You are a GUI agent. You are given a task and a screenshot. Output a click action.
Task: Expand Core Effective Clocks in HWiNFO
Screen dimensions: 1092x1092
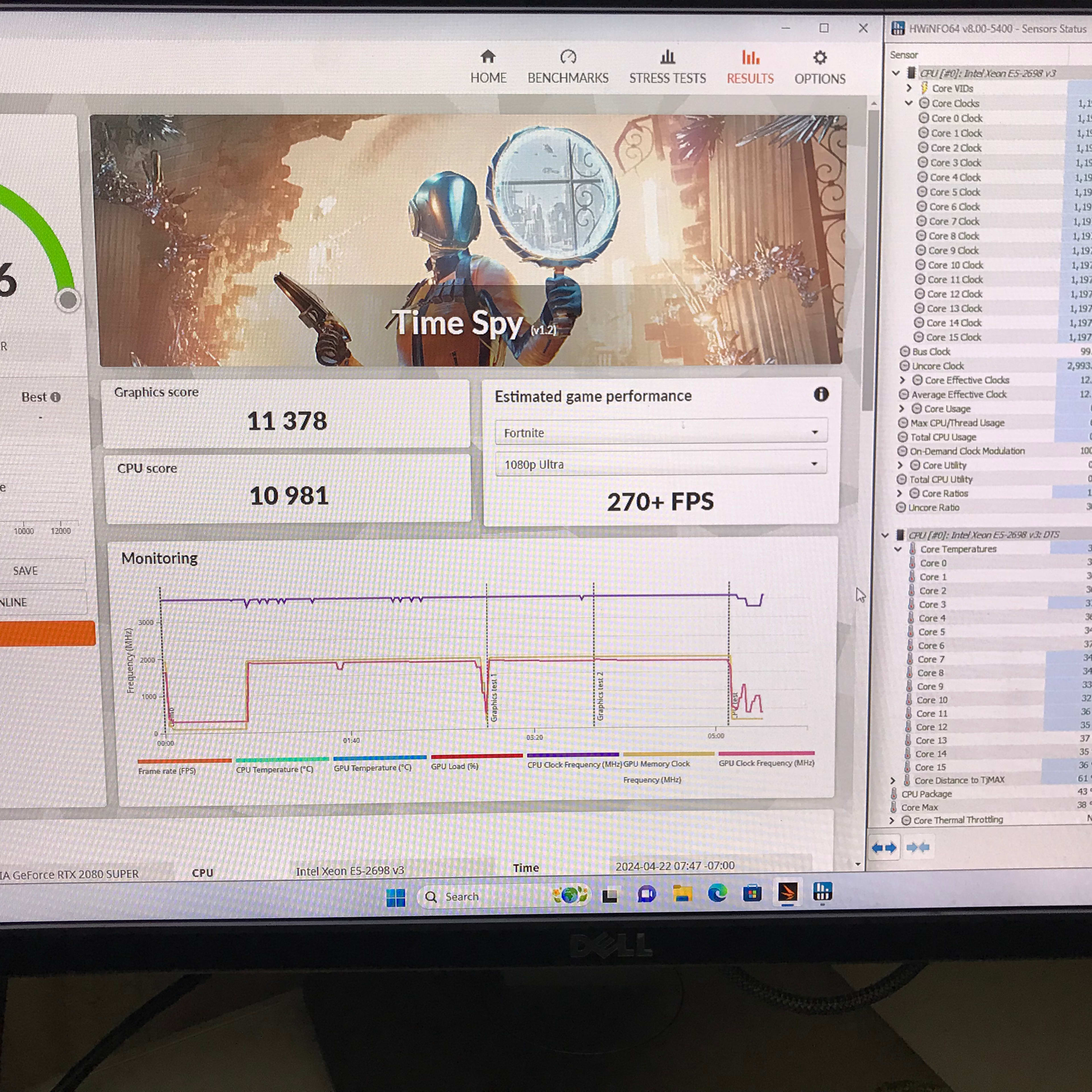tap(903, 380)
